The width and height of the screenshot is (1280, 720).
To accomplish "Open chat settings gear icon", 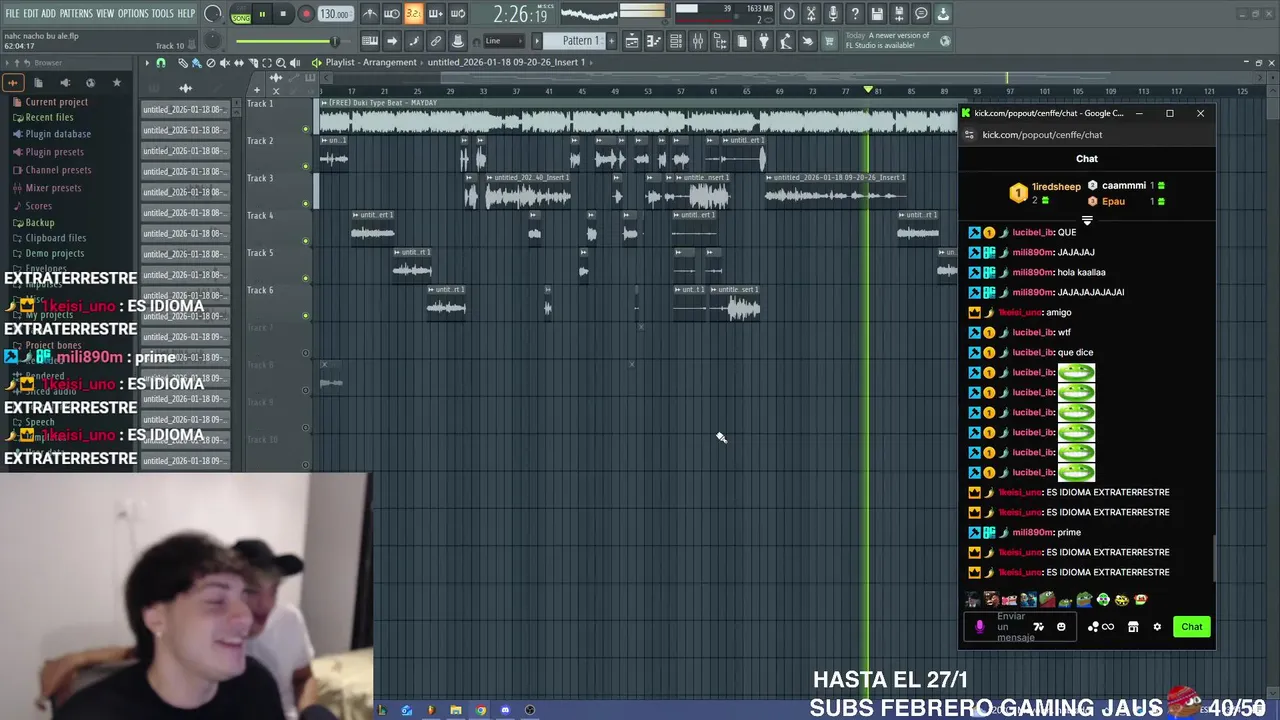I will pyautogui.click(x=1157, y=627).
